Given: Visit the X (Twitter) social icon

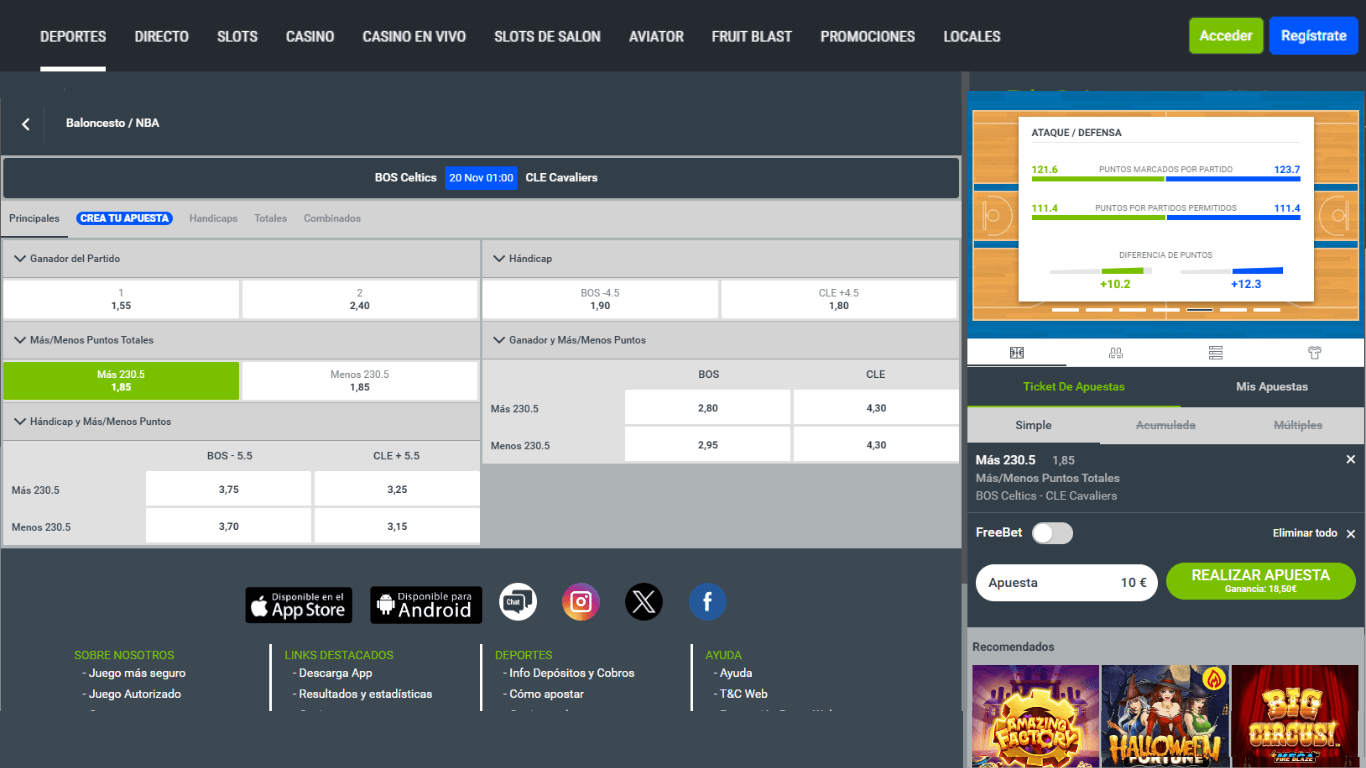Looking at the screenshot, I should click(644, 602).
